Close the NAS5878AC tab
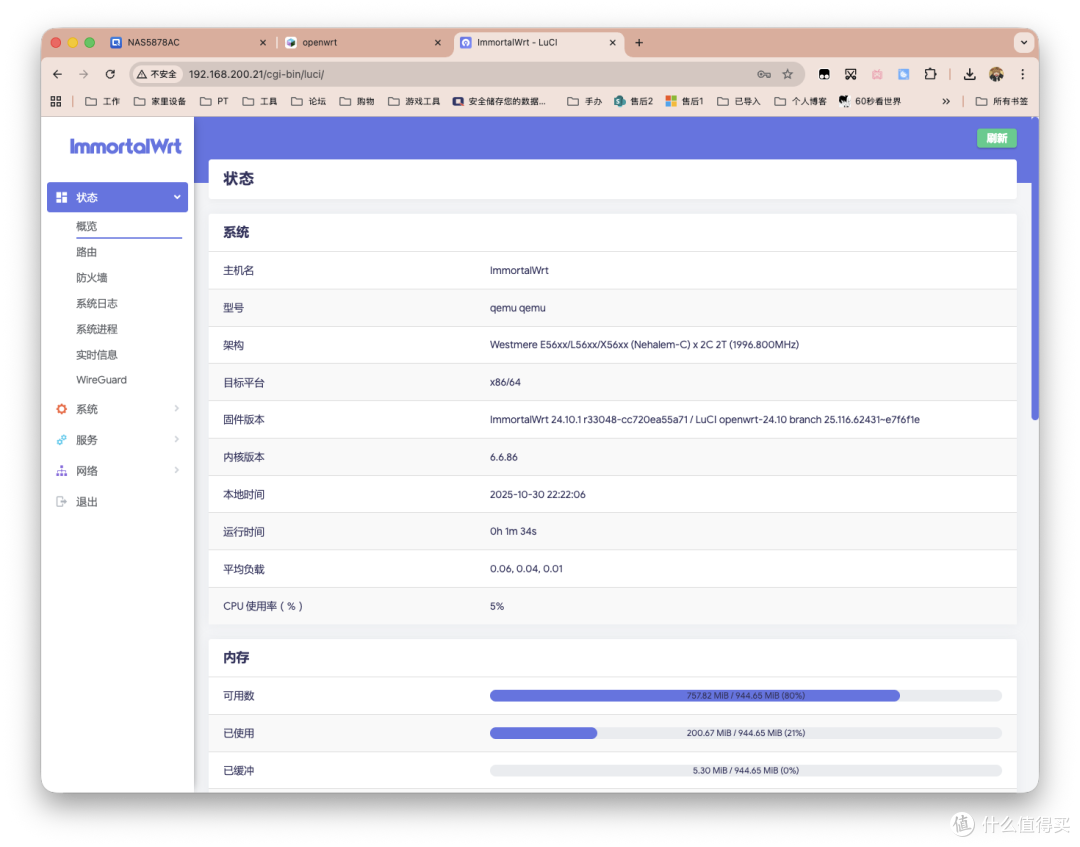The width and height of the screenshot is (1080, 847). 263,43
